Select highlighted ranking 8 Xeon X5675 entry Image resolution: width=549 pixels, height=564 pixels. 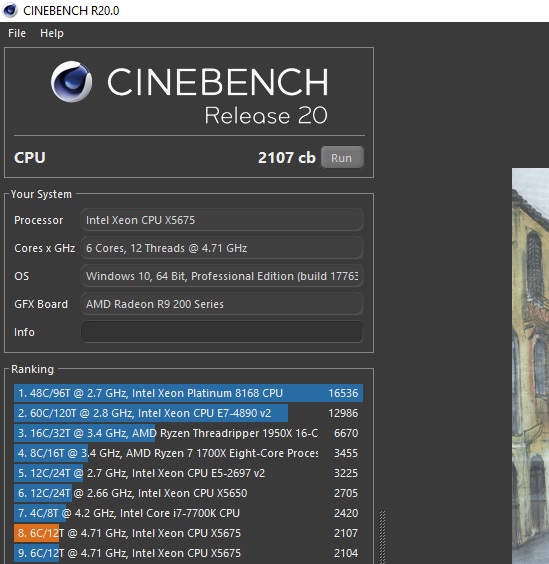188,533
